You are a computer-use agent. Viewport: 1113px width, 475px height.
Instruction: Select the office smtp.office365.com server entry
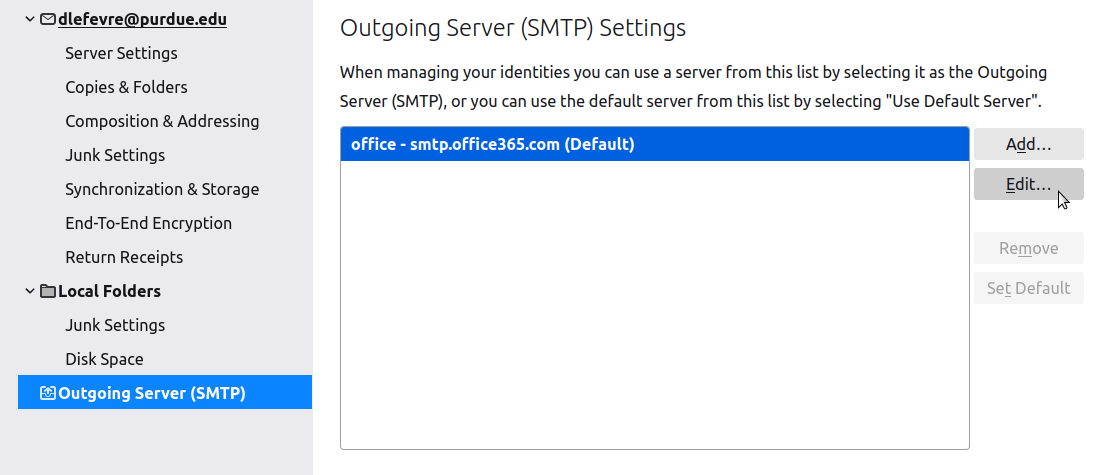pyautogui.click(x=493, y=144)
